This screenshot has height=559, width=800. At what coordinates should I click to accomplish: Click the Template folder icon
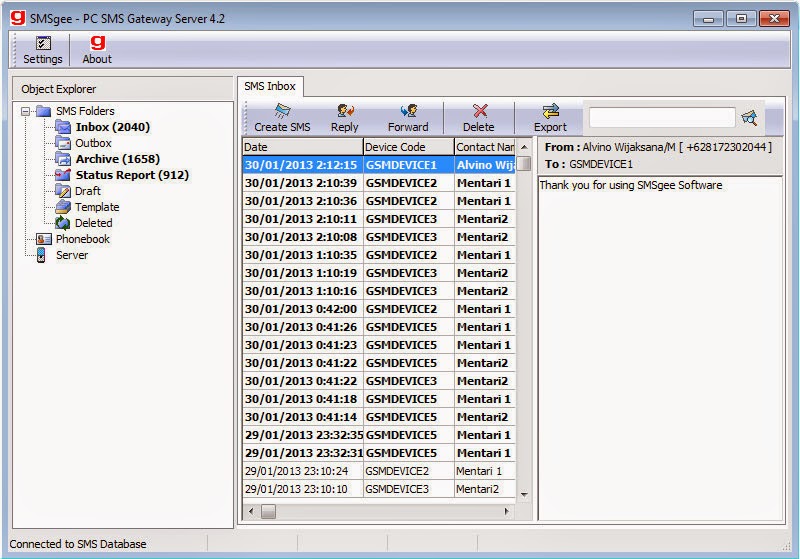pyautogui.click(x=63, y=207)
